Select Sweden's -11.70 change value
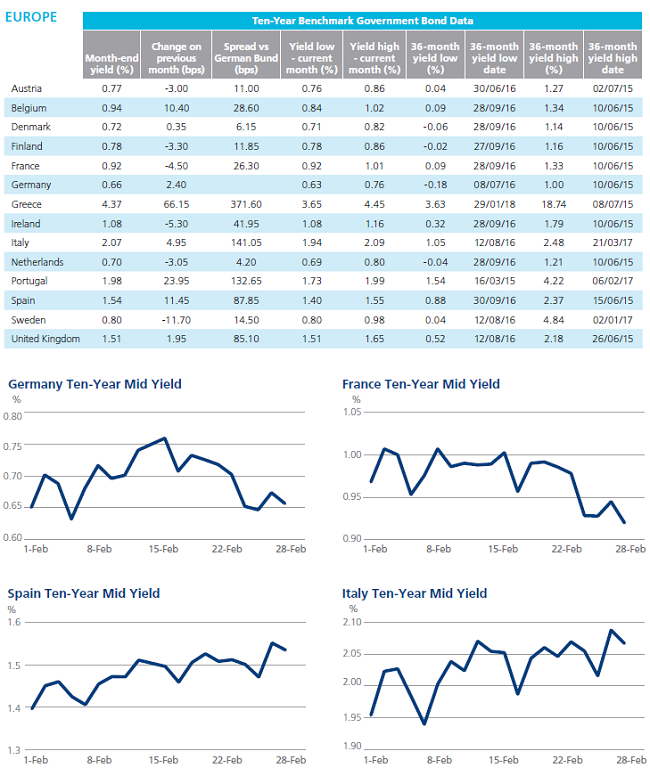This screenshot has width=650, height=784. pos(176,320)
